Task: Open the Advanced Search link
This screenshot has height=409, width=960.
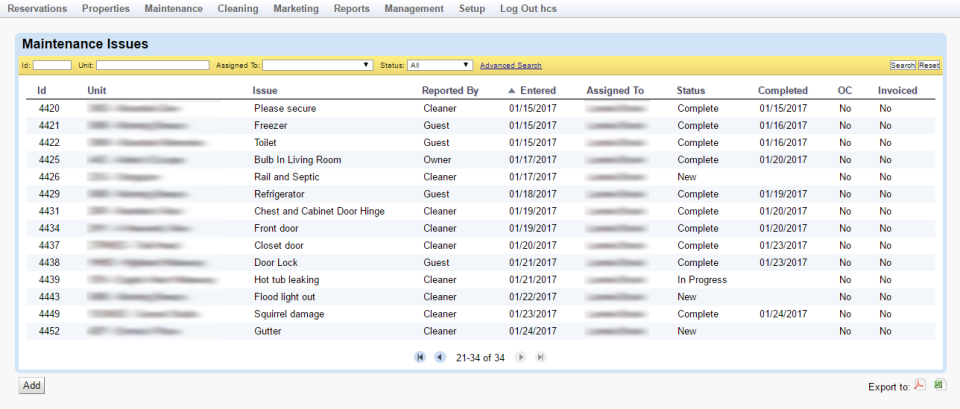Action: pyautogui.click(x=511, y=66)
